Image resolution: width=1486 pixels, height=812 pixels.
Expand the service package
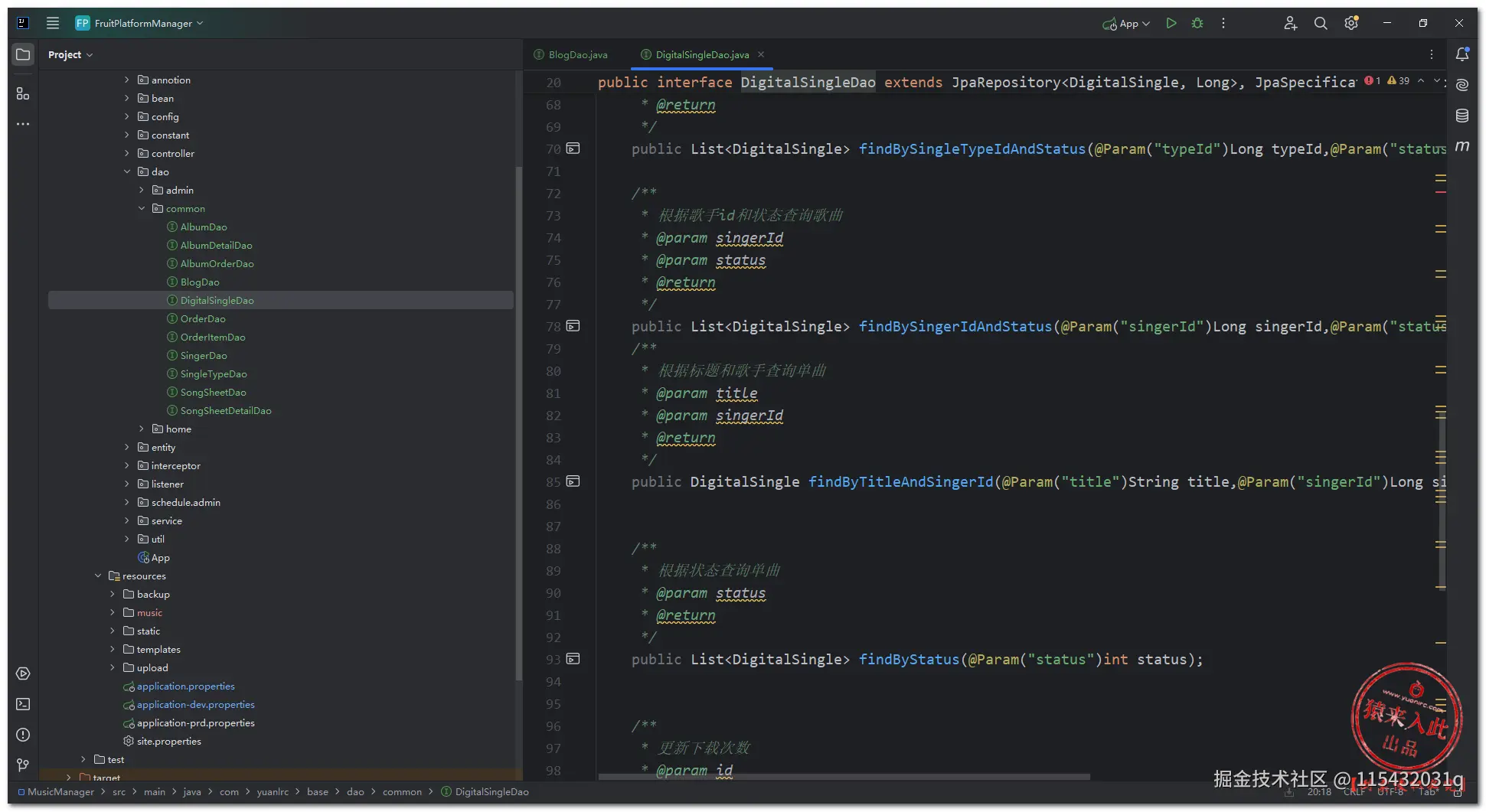click(x=127, y=520)
